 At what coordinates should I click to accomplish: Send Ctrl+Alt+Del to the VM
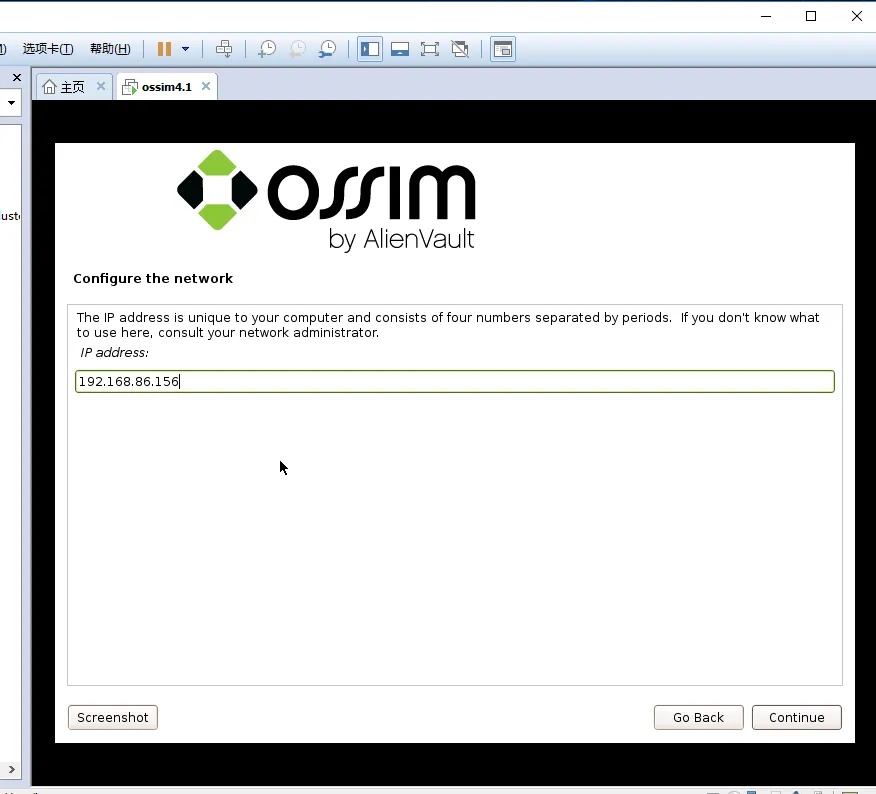tap(224, 49)
